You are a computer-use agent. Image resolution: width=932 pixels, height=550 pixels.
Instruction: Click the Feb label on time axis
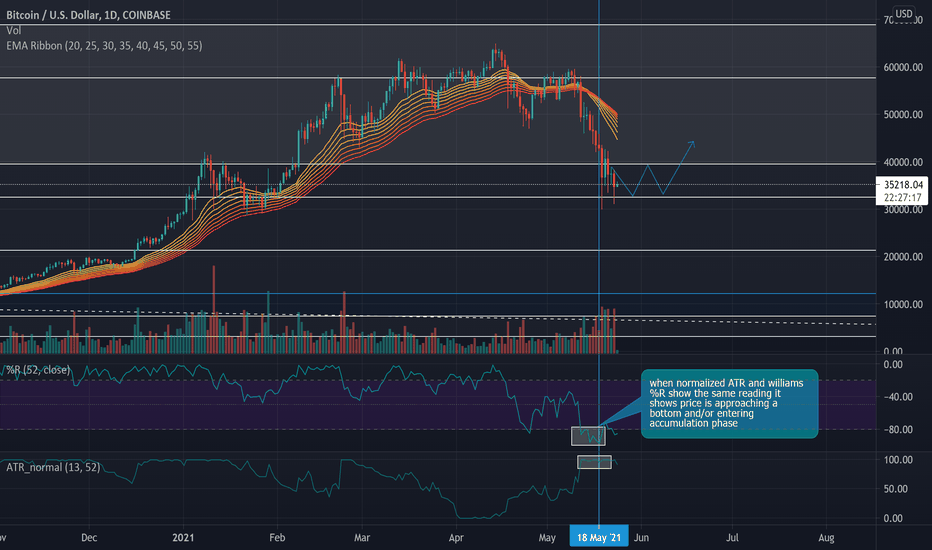(277, 538)
